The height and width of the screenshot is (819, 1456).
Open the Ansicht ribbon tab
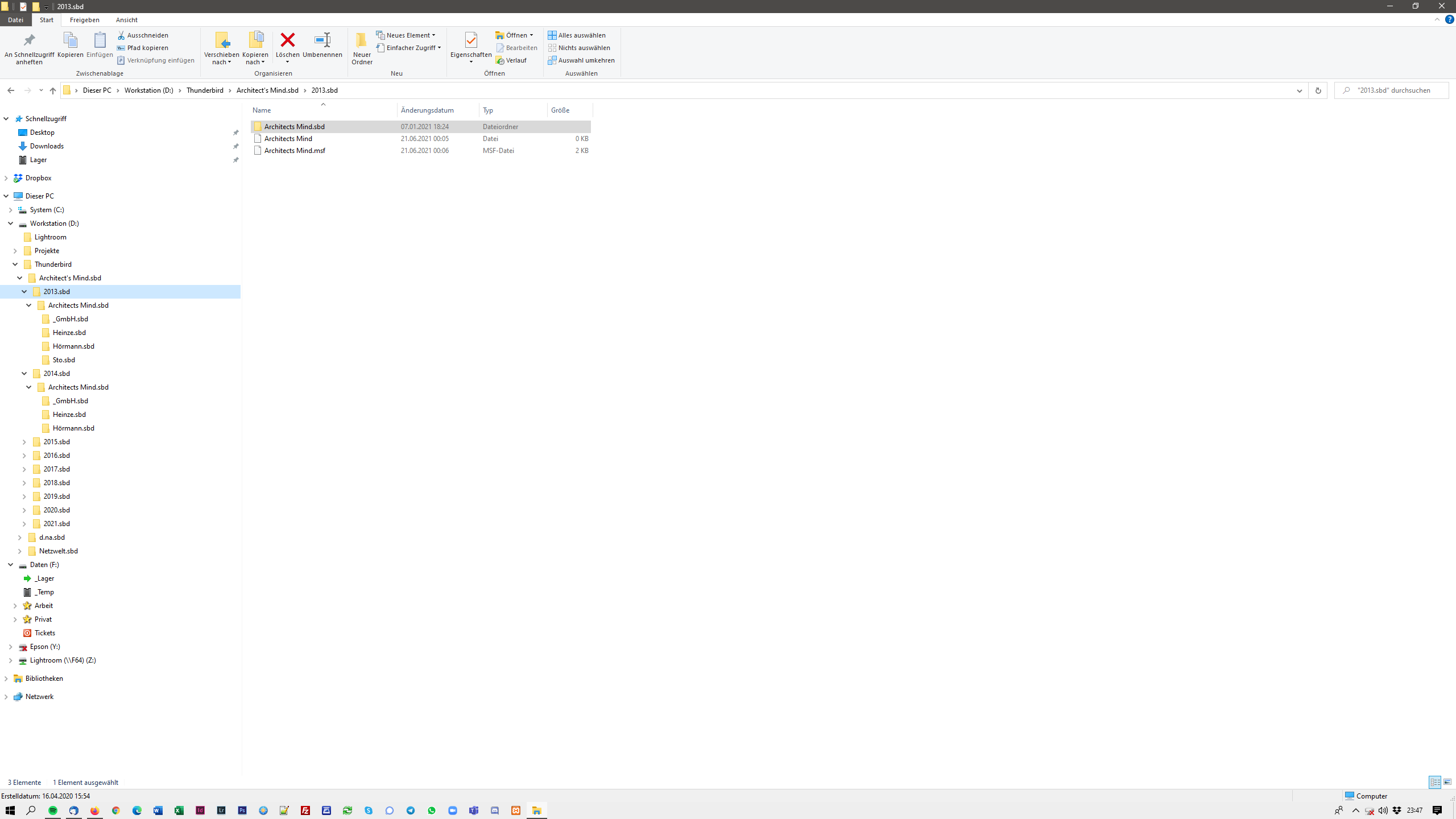click(126, 20)
